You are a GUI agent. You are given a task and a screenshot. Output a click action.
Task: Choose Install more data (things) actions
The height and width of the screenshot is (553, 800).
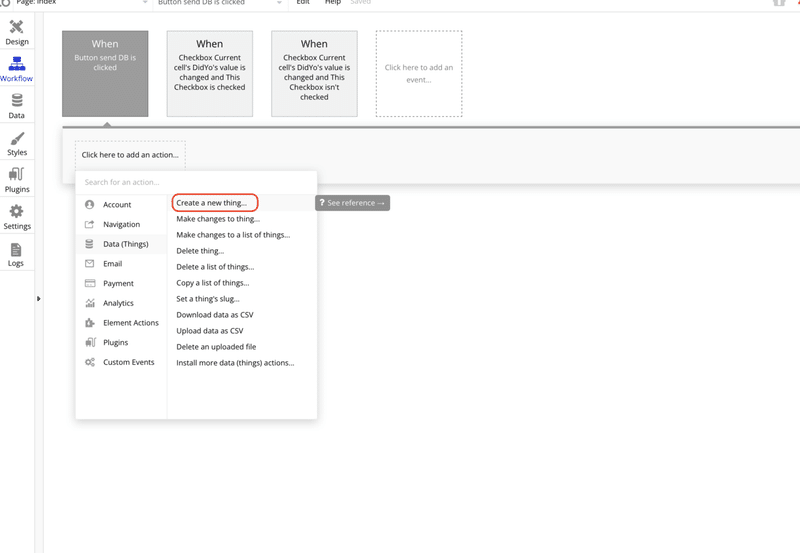coord(235,363)
